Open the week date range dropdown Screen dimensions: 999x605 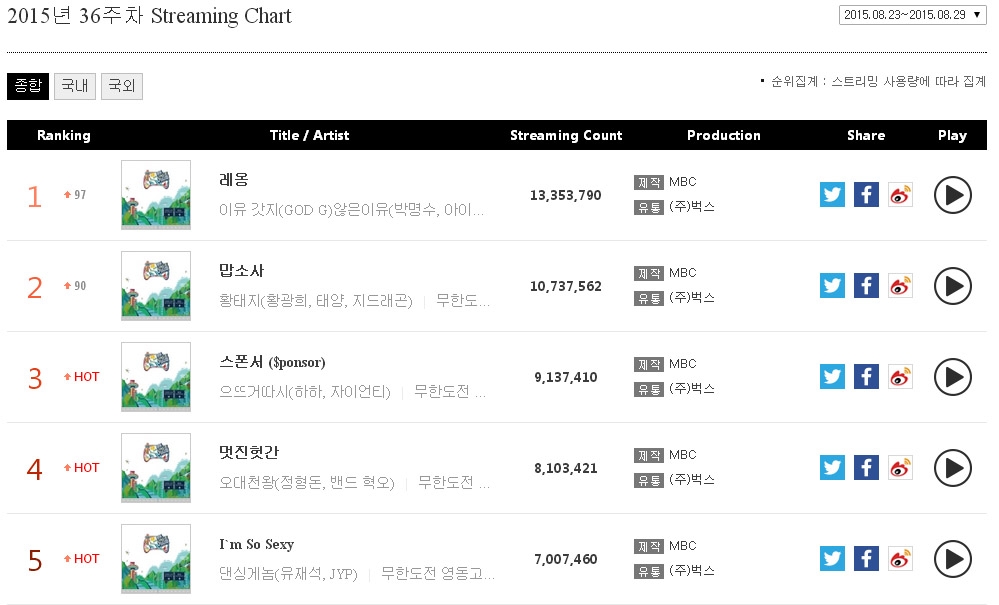913,15
